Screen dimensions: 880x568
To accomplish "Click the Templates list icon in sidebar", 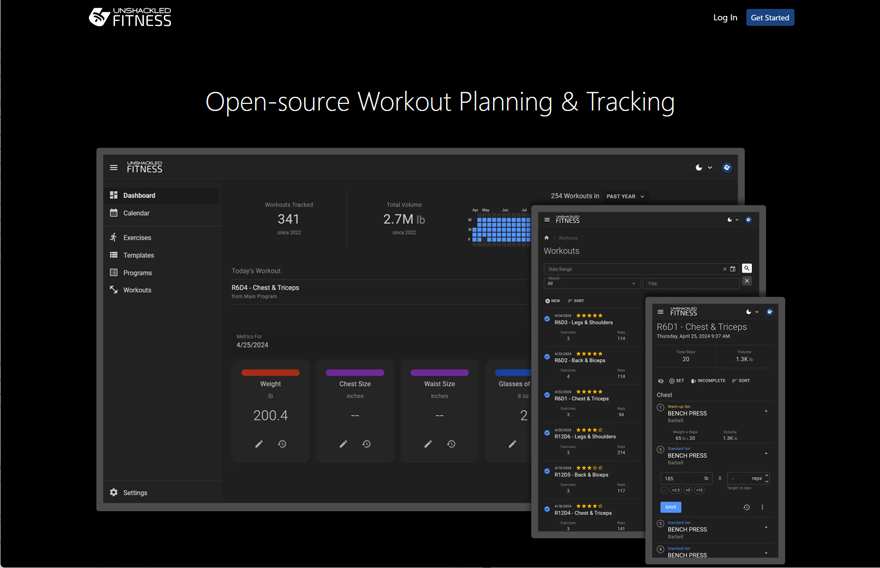I will coord(113,255).
